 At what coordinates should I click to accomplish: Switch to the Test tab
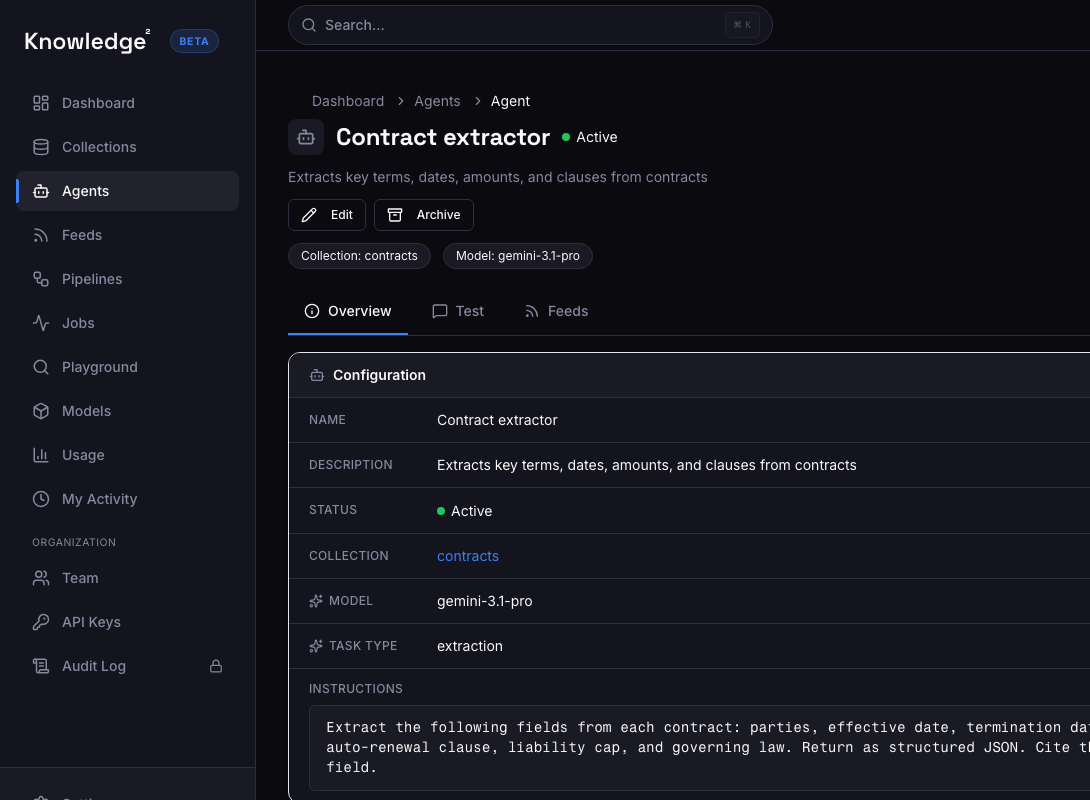click(x=458, y=311)
